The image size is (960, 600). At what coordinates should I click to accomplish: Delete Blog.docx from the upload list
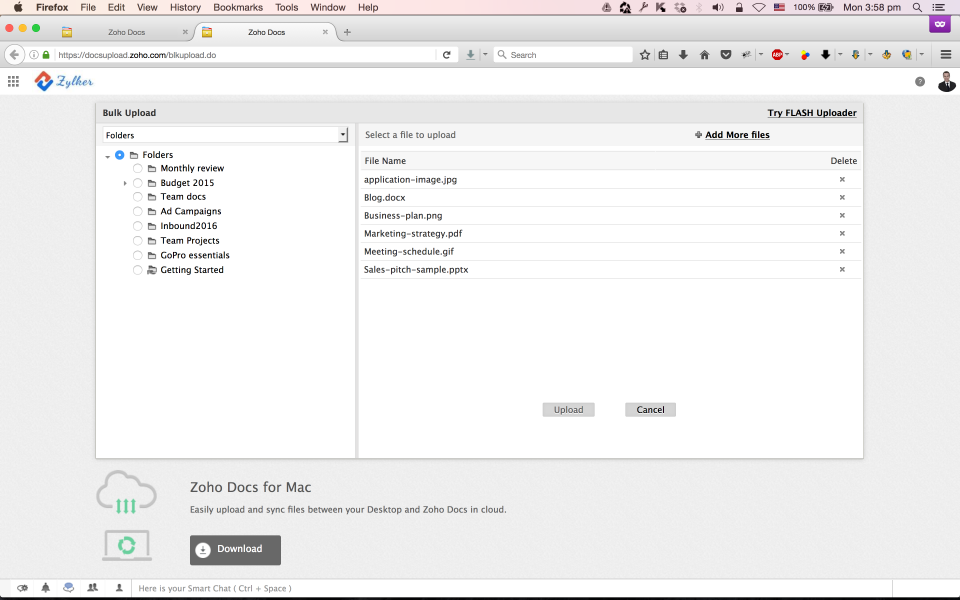(841, 197)
